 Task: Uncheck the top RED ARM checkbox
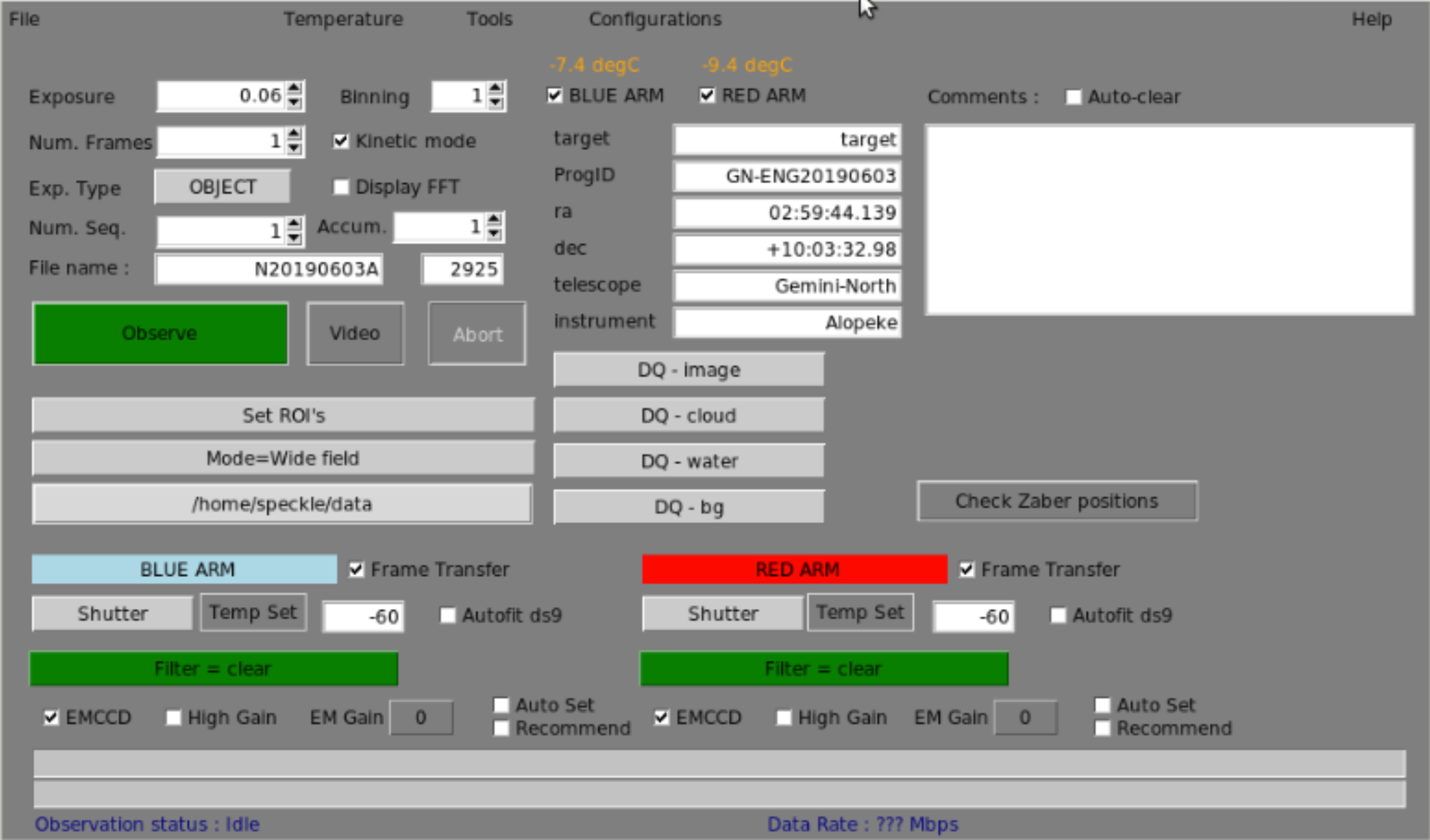pos(707,96)
